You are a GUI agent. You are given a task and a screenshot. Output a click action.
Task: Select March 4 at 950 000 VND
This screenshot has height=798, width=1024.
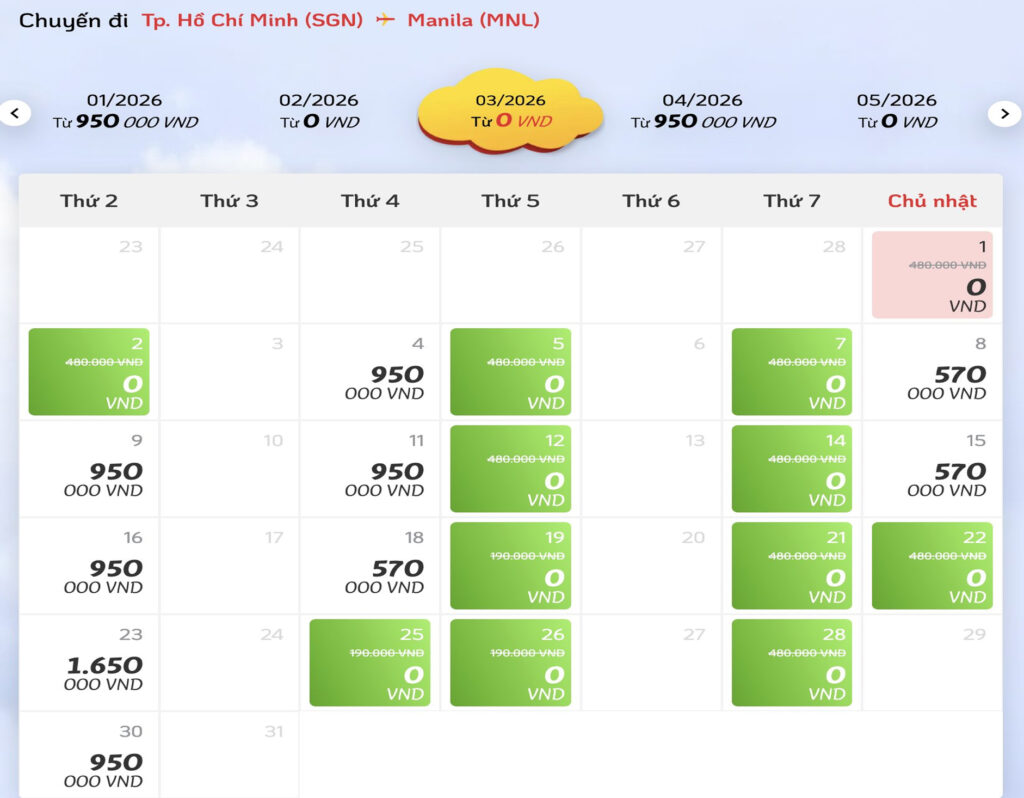coord(370,372)
